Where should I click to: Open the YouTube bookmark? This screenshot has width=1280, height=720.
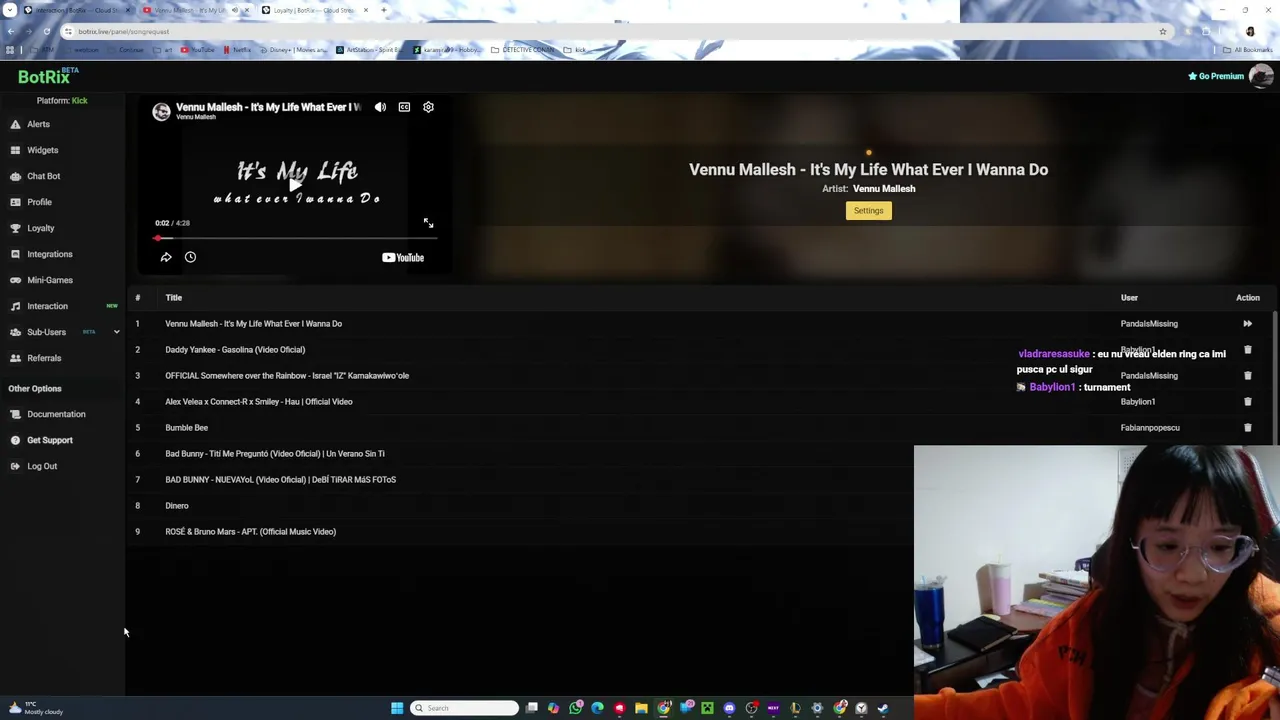198,50
